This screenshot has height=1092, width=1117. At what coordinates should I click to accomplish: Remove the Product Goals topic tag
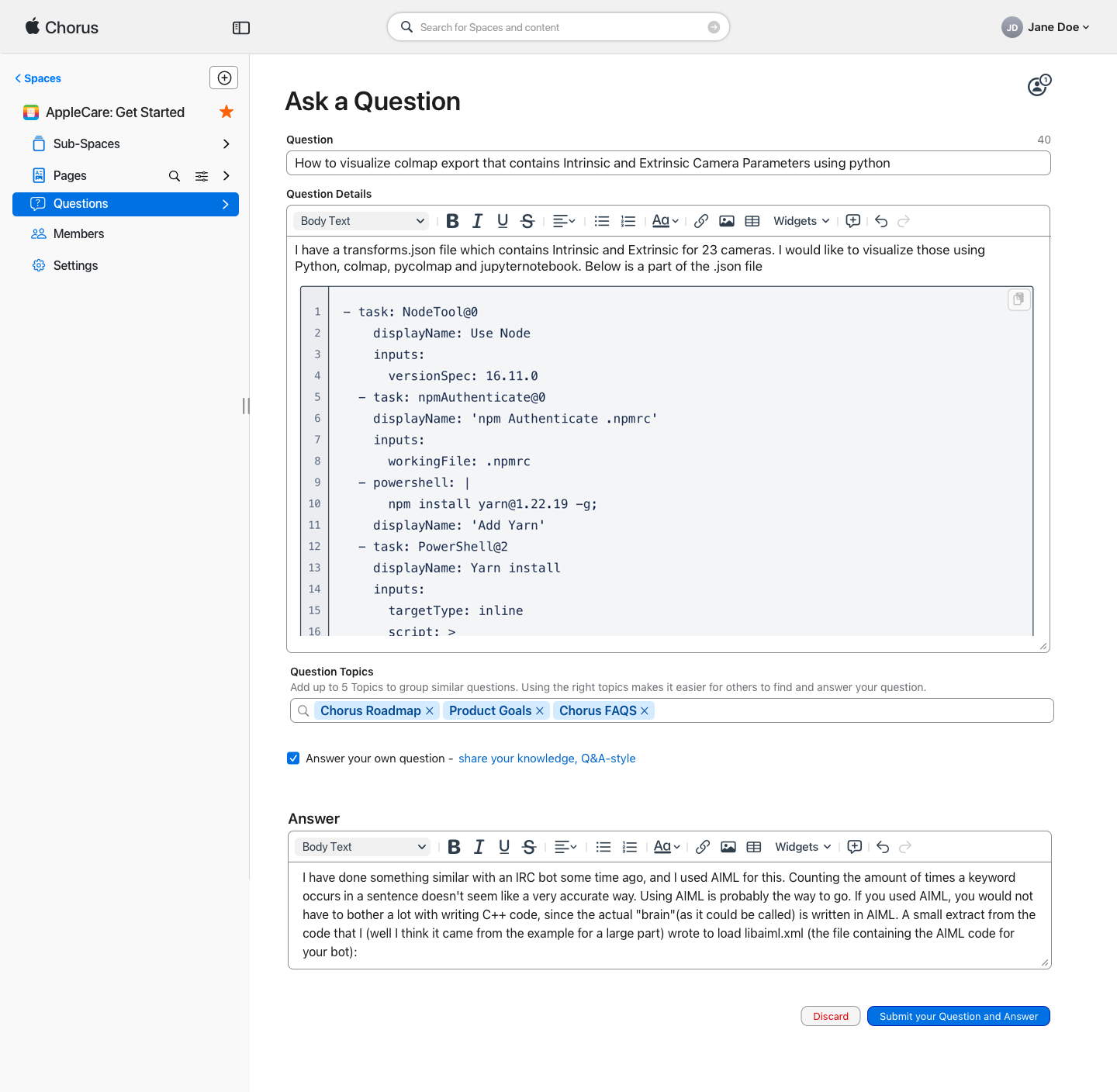point(540,710)
